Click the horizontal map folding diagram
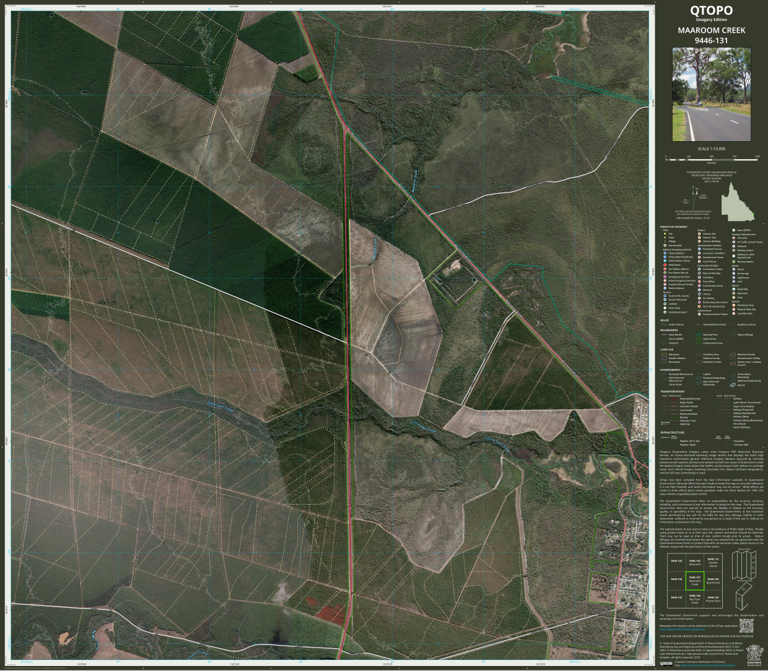 pos(744,597)
